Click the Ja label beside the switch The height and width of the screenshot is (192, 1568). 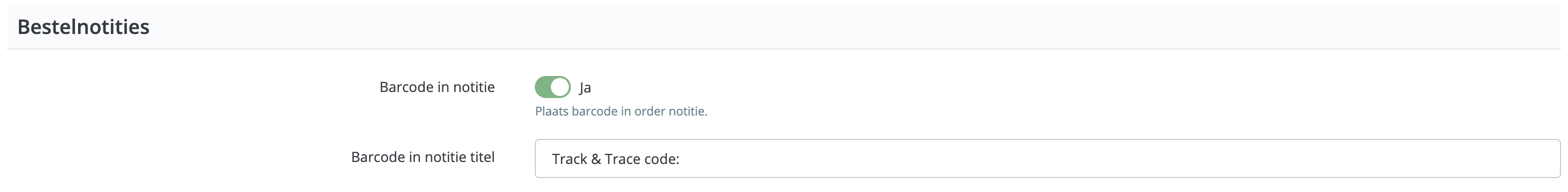point(585,88)
